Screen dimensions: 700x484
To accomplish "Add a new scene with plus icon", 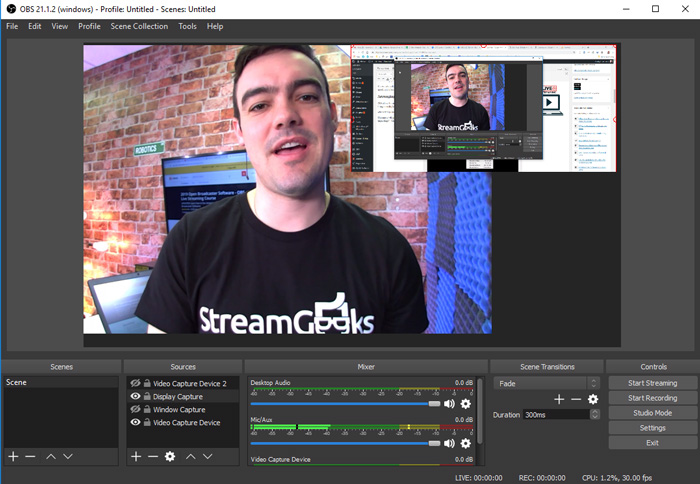I will [x=13, y=456].
